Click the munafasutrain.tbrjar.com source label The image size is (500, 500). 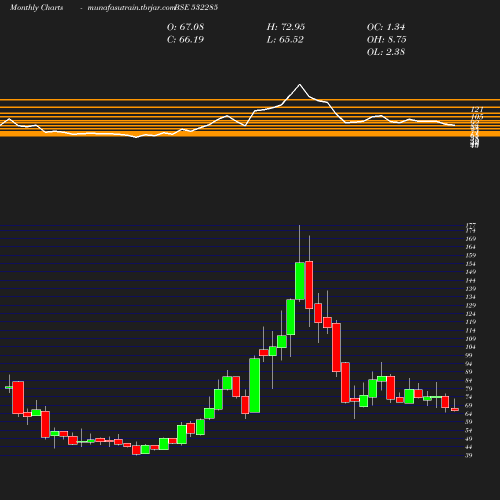(x=131, y=8)
